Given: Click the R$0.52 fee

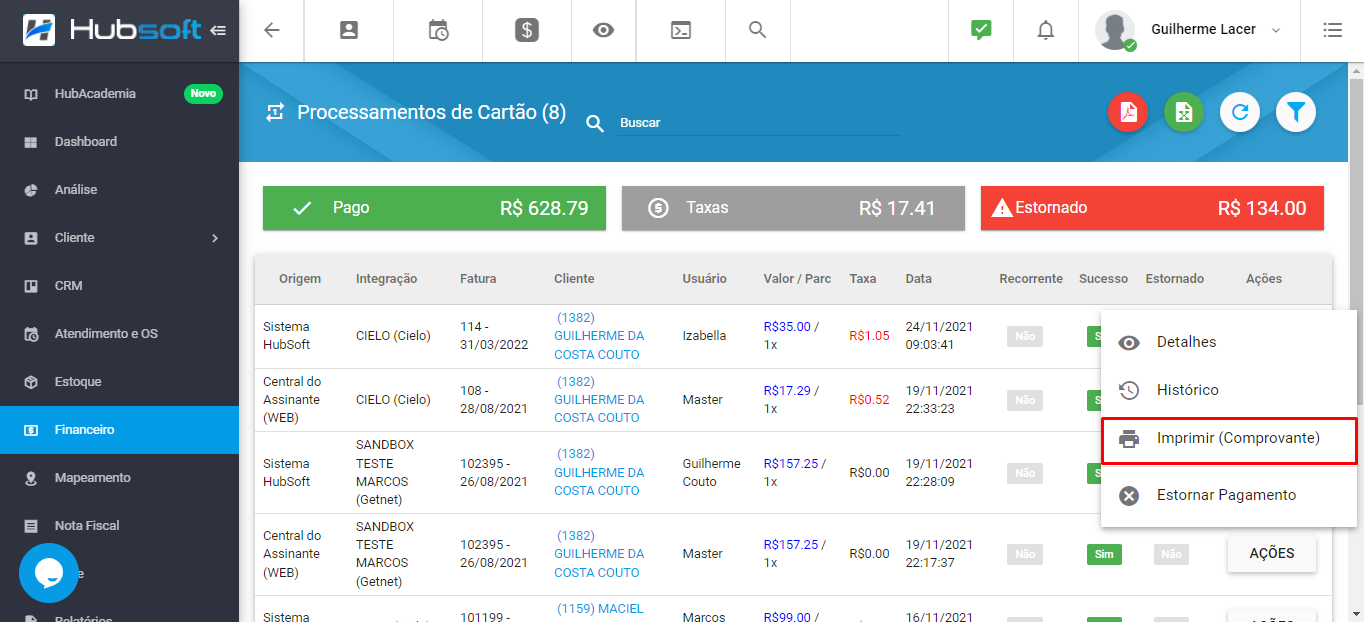Looking at the screenshot, I should pos(869,400).
